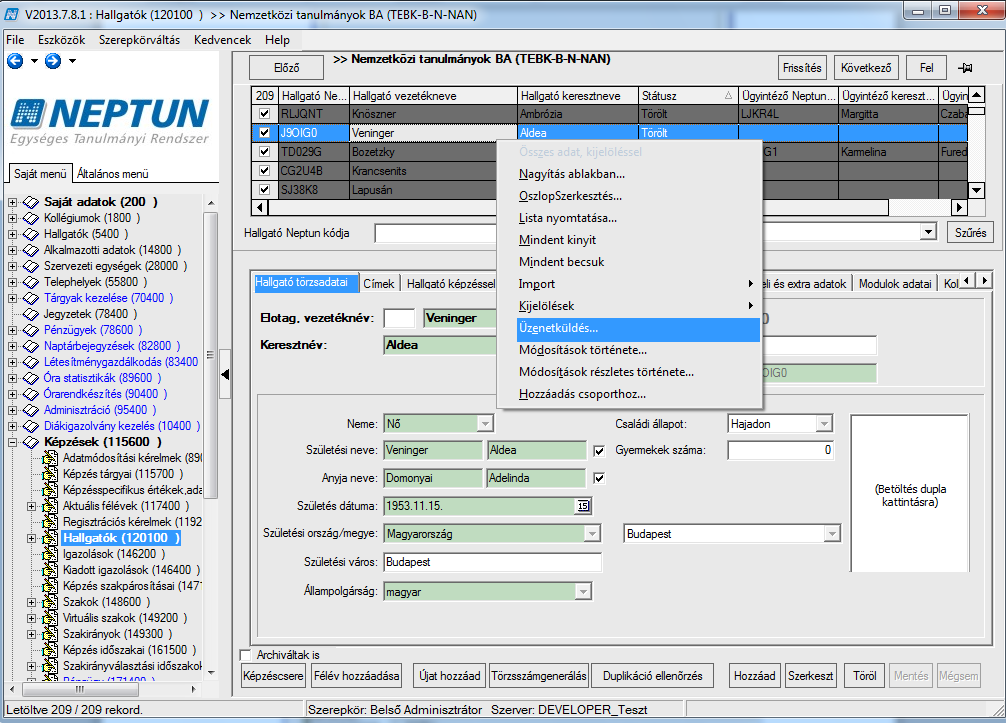
Task: Open the calendar picker for Születés dátuma
Action: coord(583,506)
